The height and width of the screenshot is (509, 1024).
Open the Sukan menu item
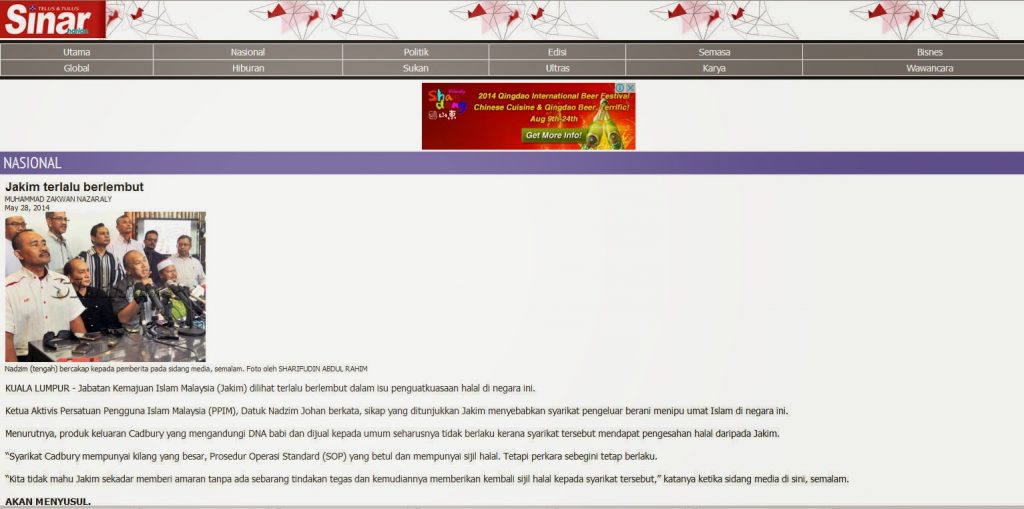click(x=416, y=68)
